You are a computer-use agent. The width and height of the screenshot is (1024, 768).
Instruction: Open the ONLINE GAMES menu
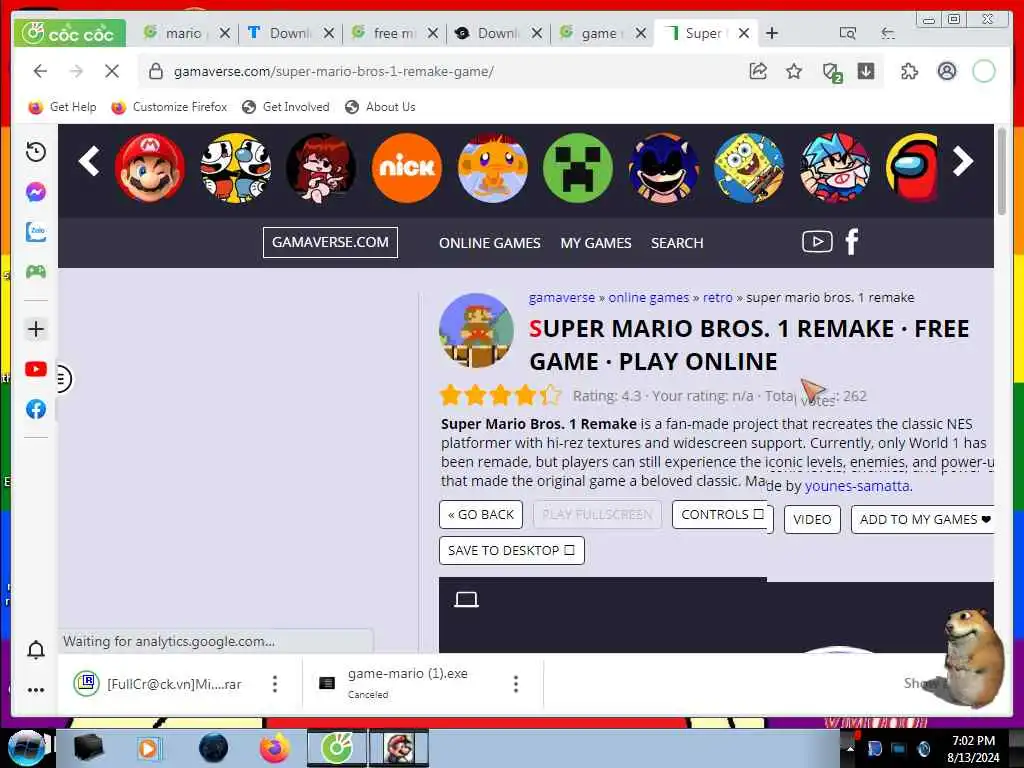[x=489, y=243]
